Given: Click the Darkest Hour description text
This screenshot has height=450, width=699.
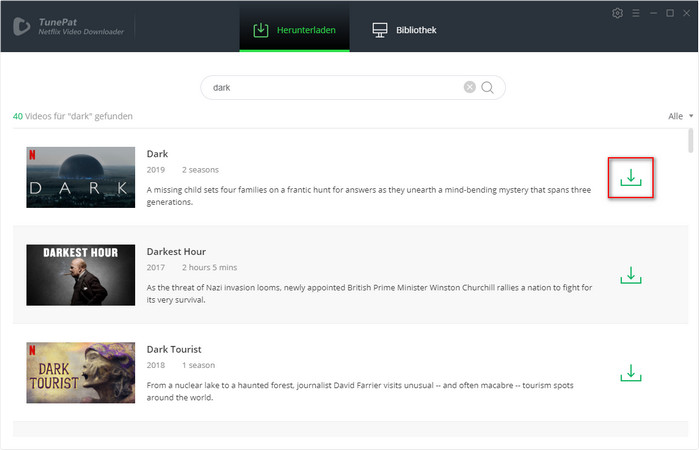Looking at the screenshot, I should tap(369, 293).
